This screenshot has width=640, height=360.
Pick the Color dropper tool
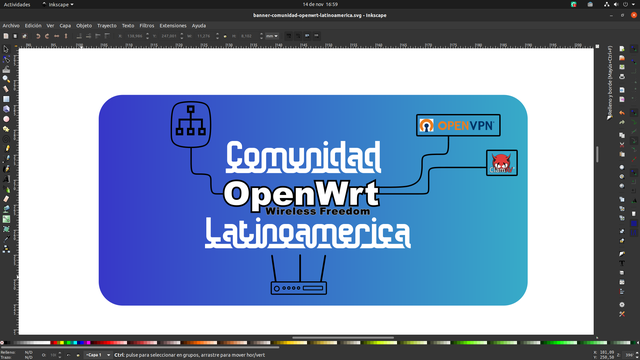(6, 239)
